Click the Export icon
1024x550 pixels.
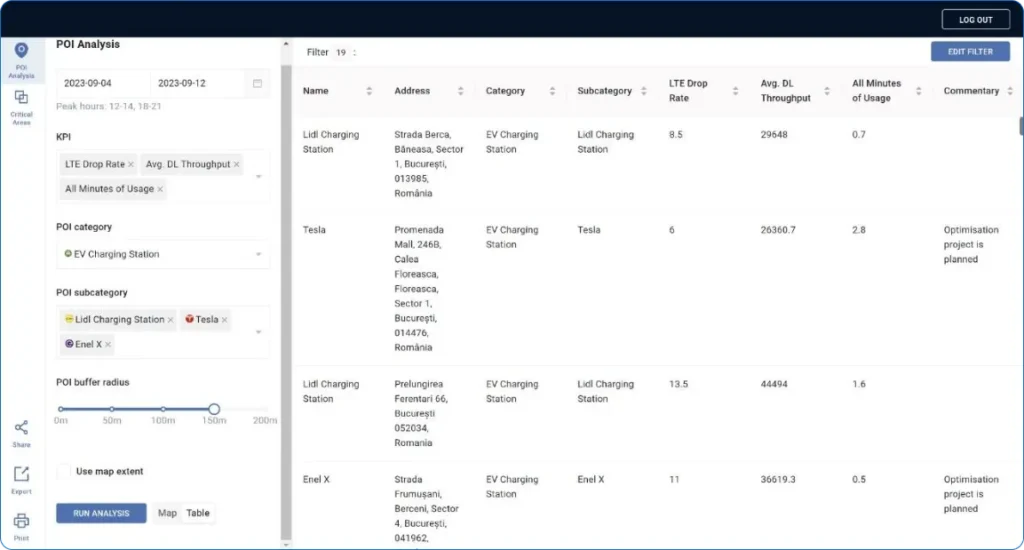pos(21,477)
